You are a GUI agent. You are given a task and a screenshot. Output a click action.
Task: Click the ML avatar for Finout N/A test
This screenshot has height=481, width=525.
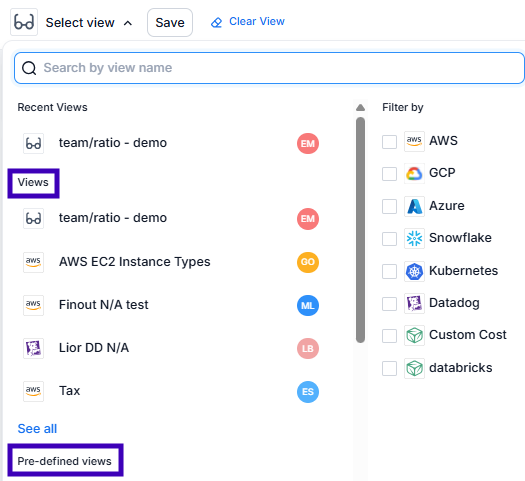click(x=308, y=305)
